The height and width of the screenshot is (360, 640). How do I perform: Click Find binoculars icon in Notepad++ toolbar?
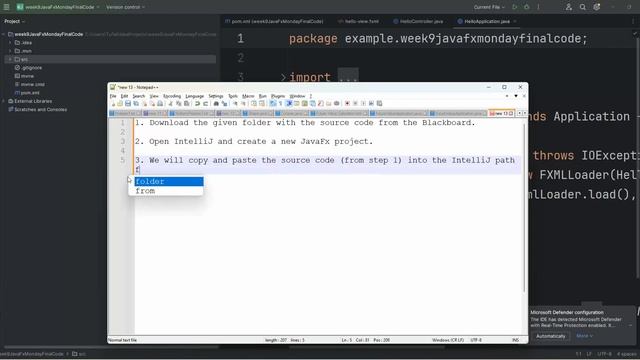click(216, 104)
